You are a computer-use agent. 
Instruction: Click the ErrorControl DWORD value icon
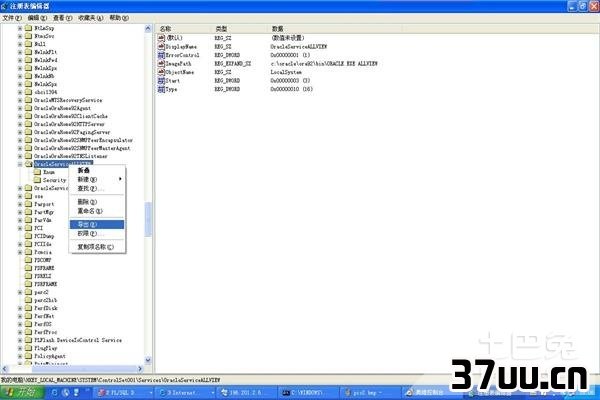[161, 55]
